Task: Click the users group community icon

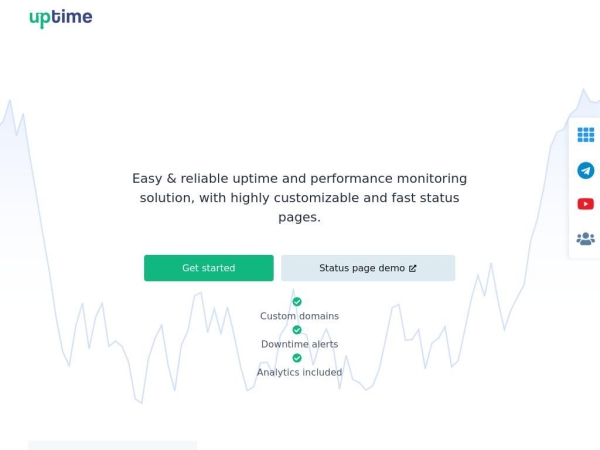Action: pos(585,239)
